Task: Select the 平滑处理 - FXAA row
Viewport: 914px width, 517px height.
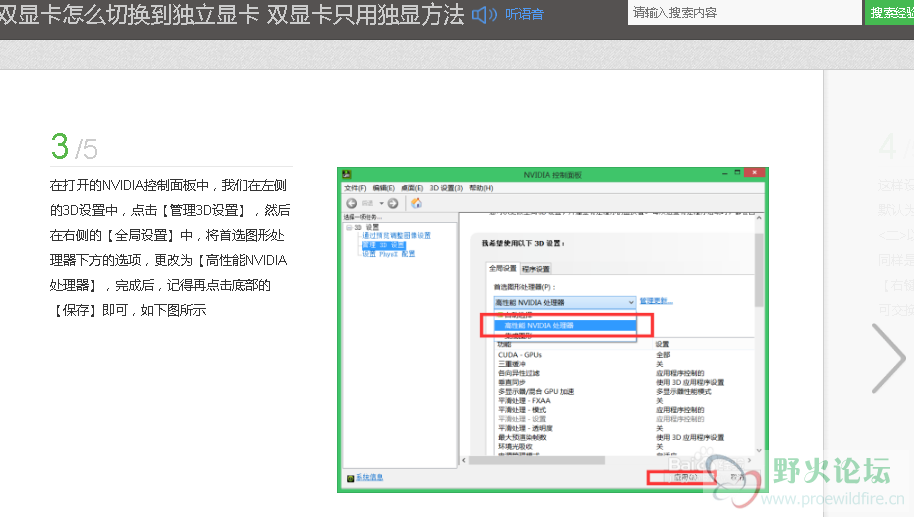Action: (x=524, y=400)
